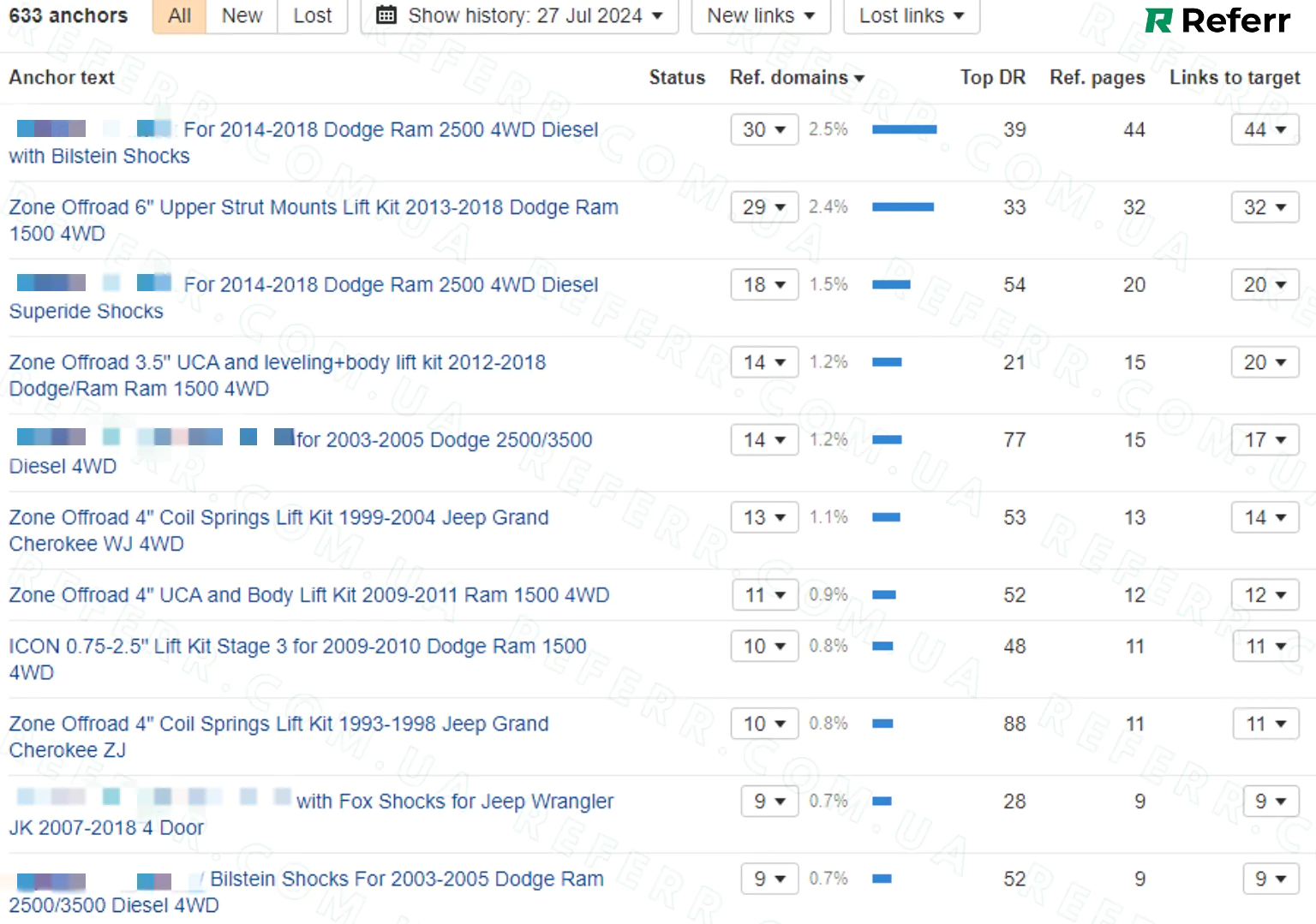Viewport: 1316px width, 924px height.
Task: Switch to the New anchors tab
Action: click(x=242, y=15)
